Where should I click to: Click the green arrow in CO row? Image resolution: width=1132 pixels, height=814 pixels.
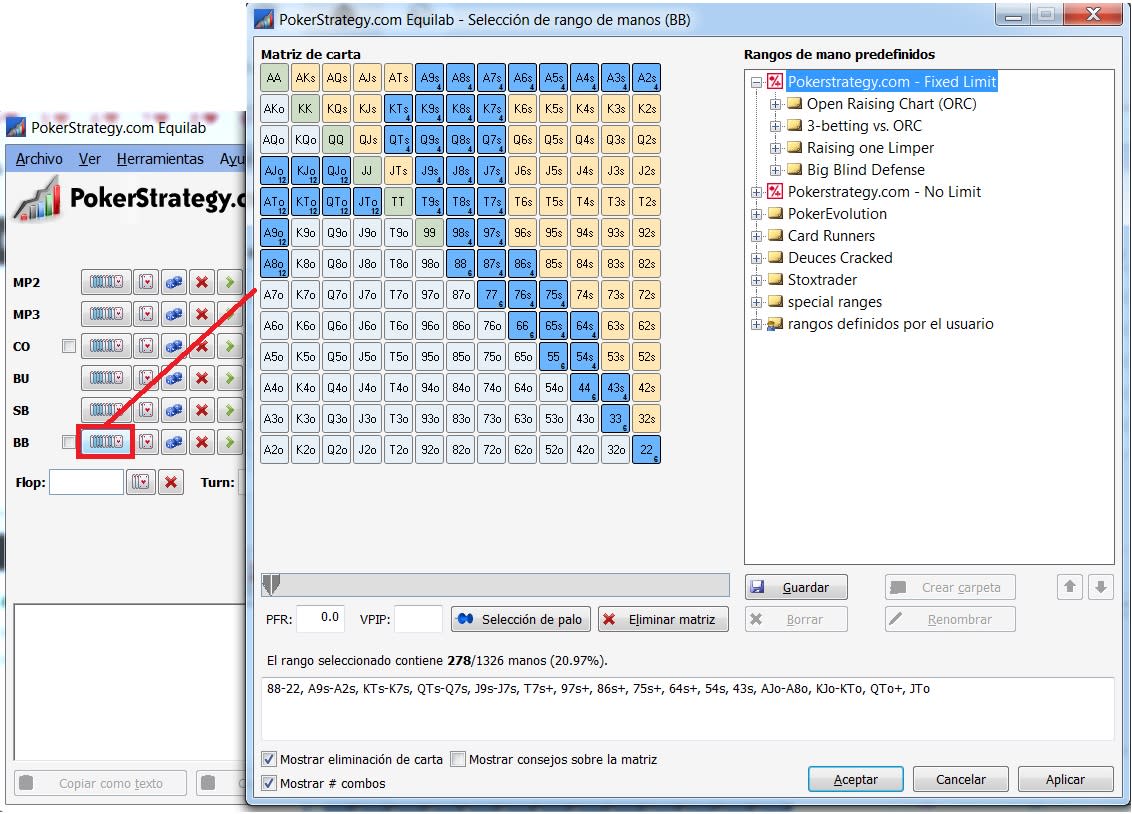tap(230, 346)
